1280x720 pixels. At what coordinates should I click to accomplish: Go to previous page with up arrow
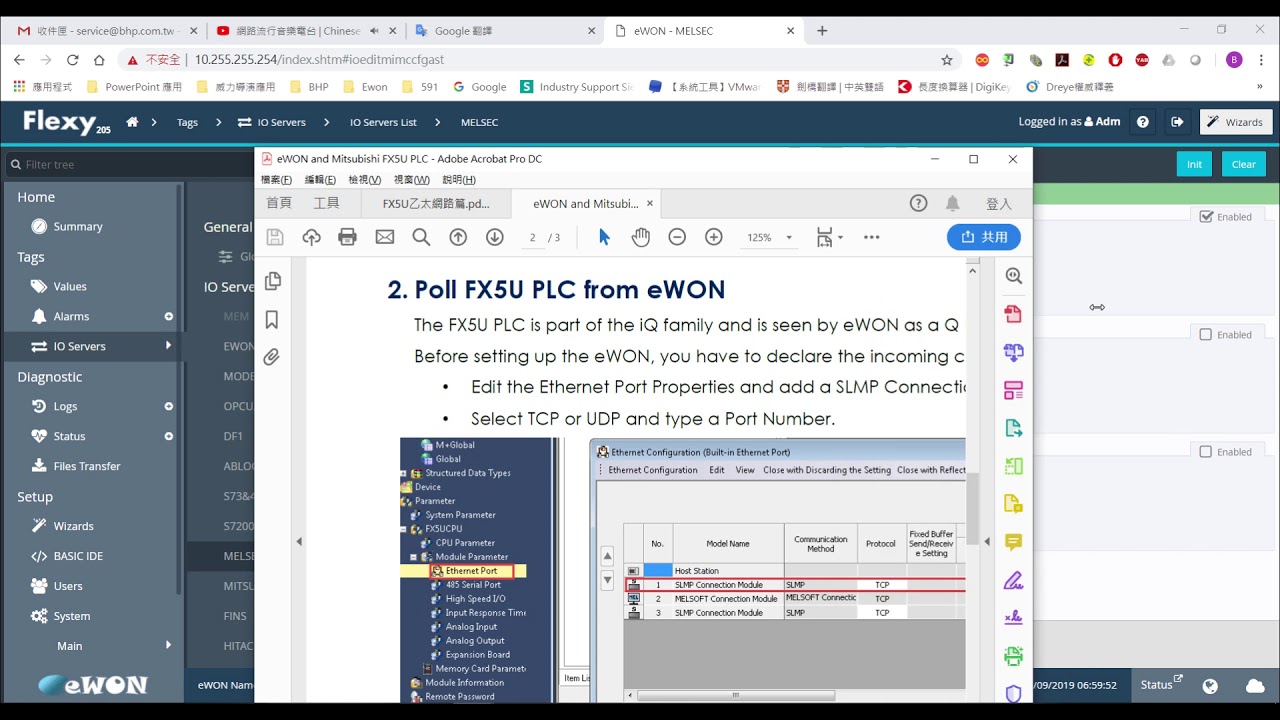pyautogui.click(x=458, y=237)
